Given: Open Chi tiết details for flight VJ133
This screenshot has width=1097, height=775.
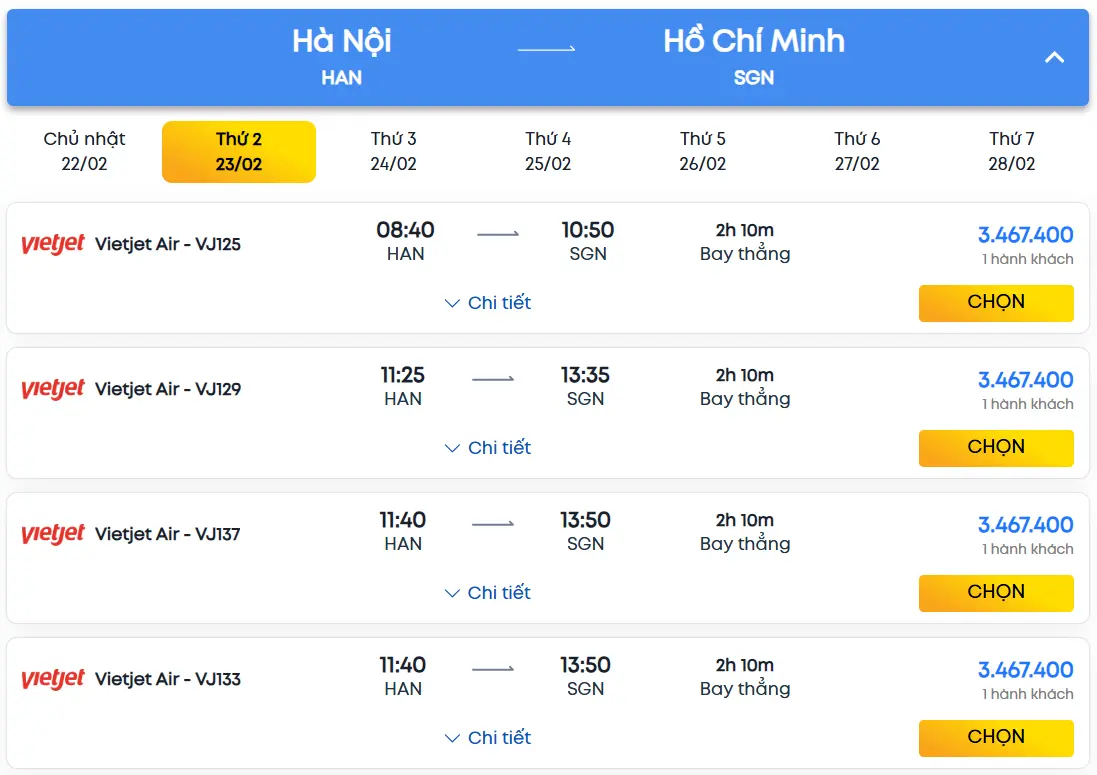Looking at the screenshot, I should [x=488, y=738].
